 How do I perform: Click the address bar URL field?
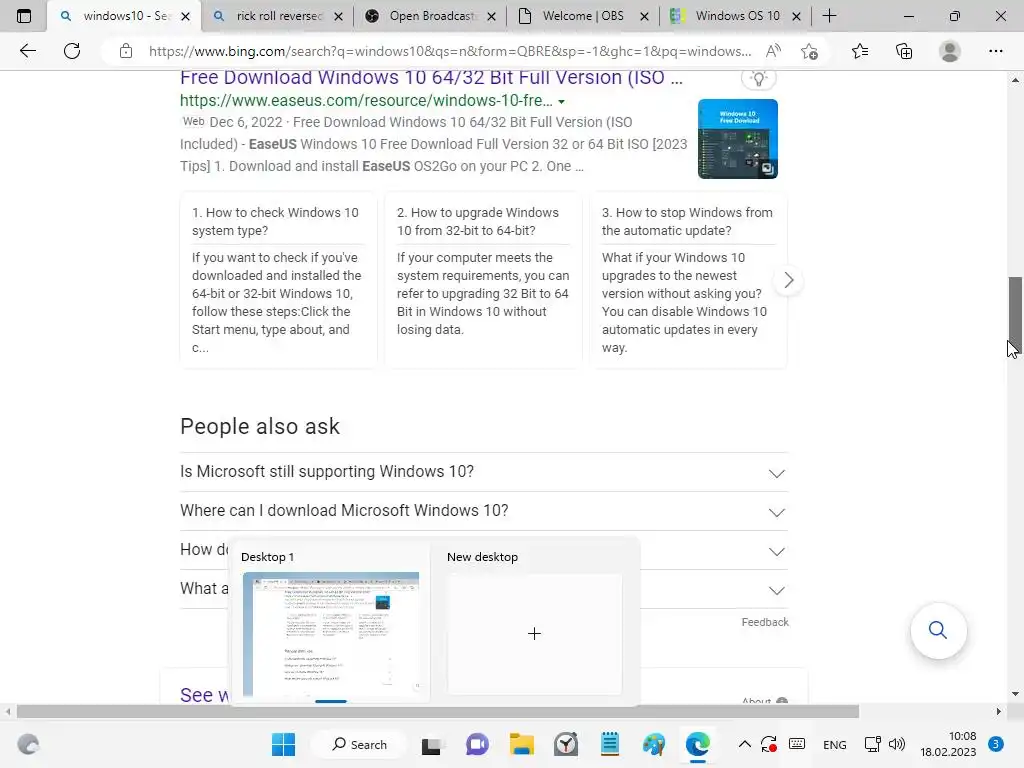pyautogui.click(x=450, y=51)
